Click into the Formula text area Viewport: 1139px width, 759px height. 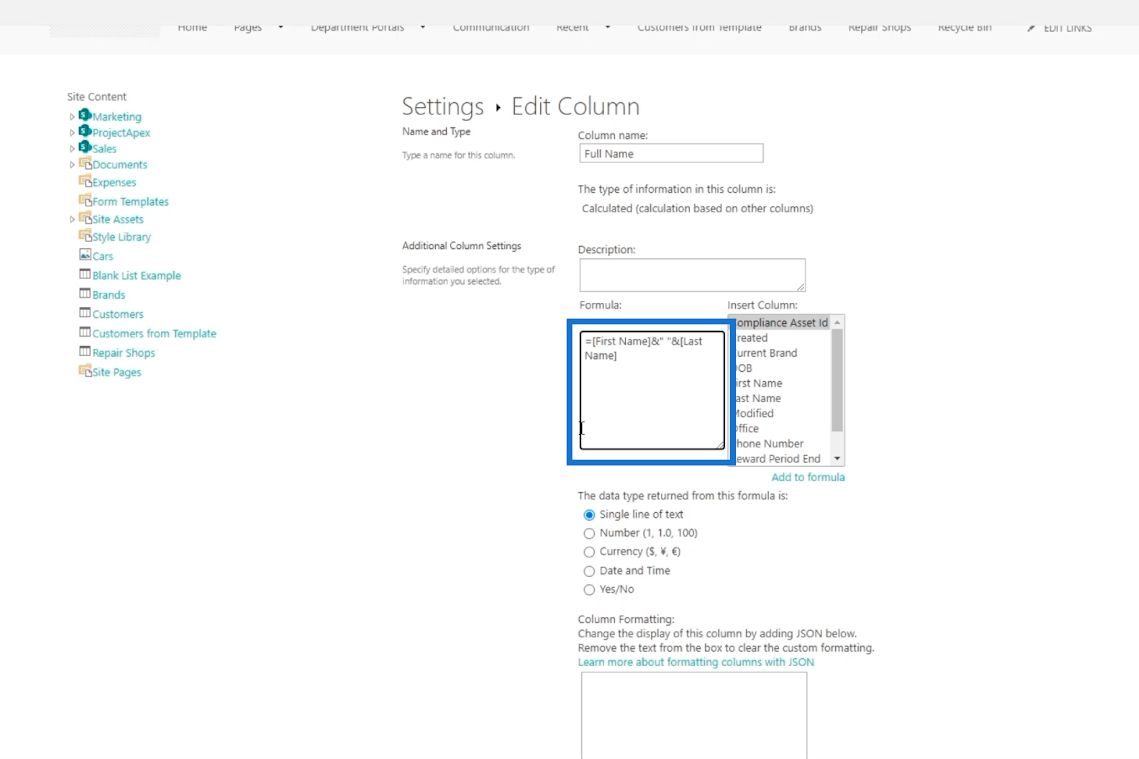coord(652,390)
